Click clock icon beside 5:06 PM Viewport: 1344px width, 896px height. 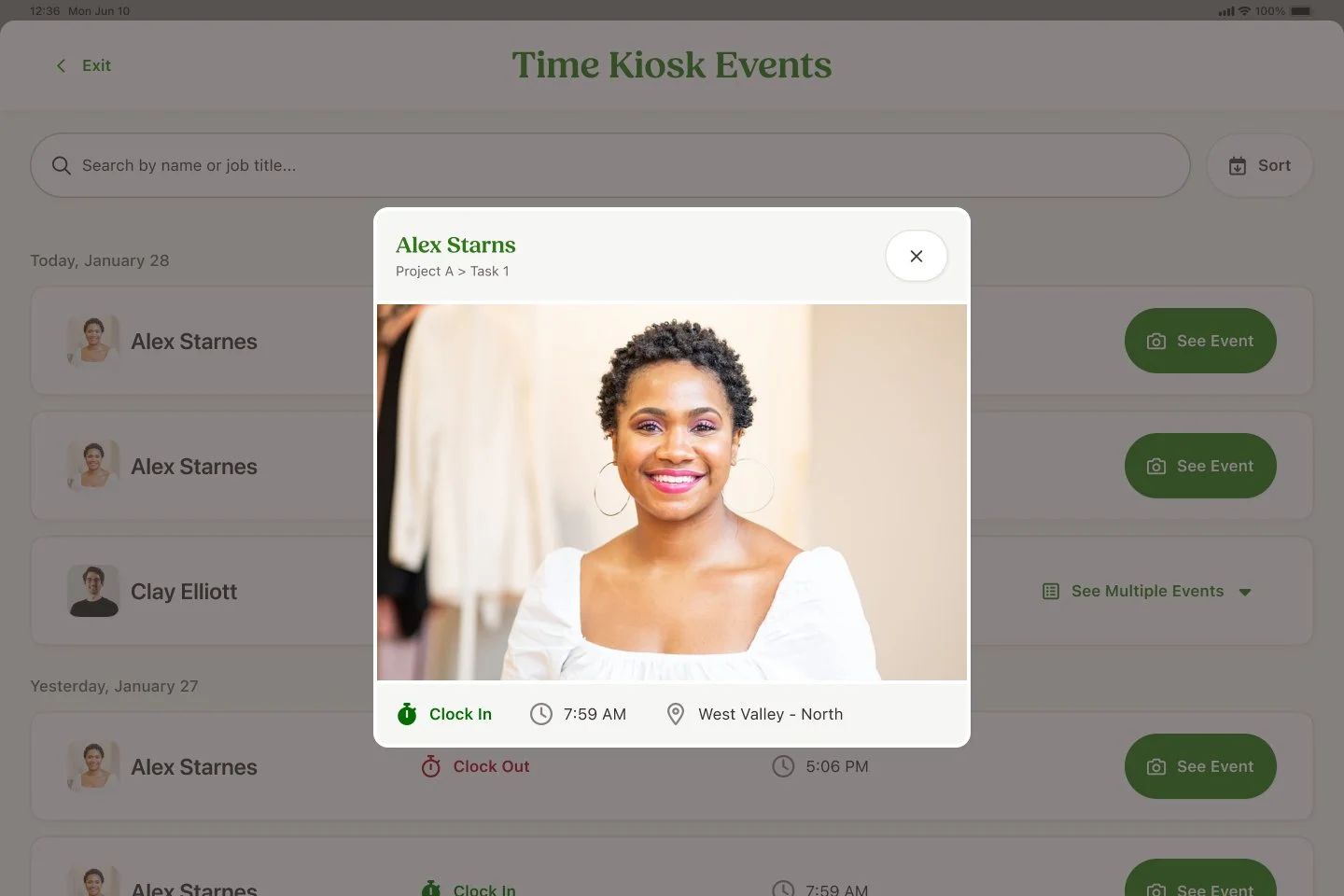click(x=783, y=766)
